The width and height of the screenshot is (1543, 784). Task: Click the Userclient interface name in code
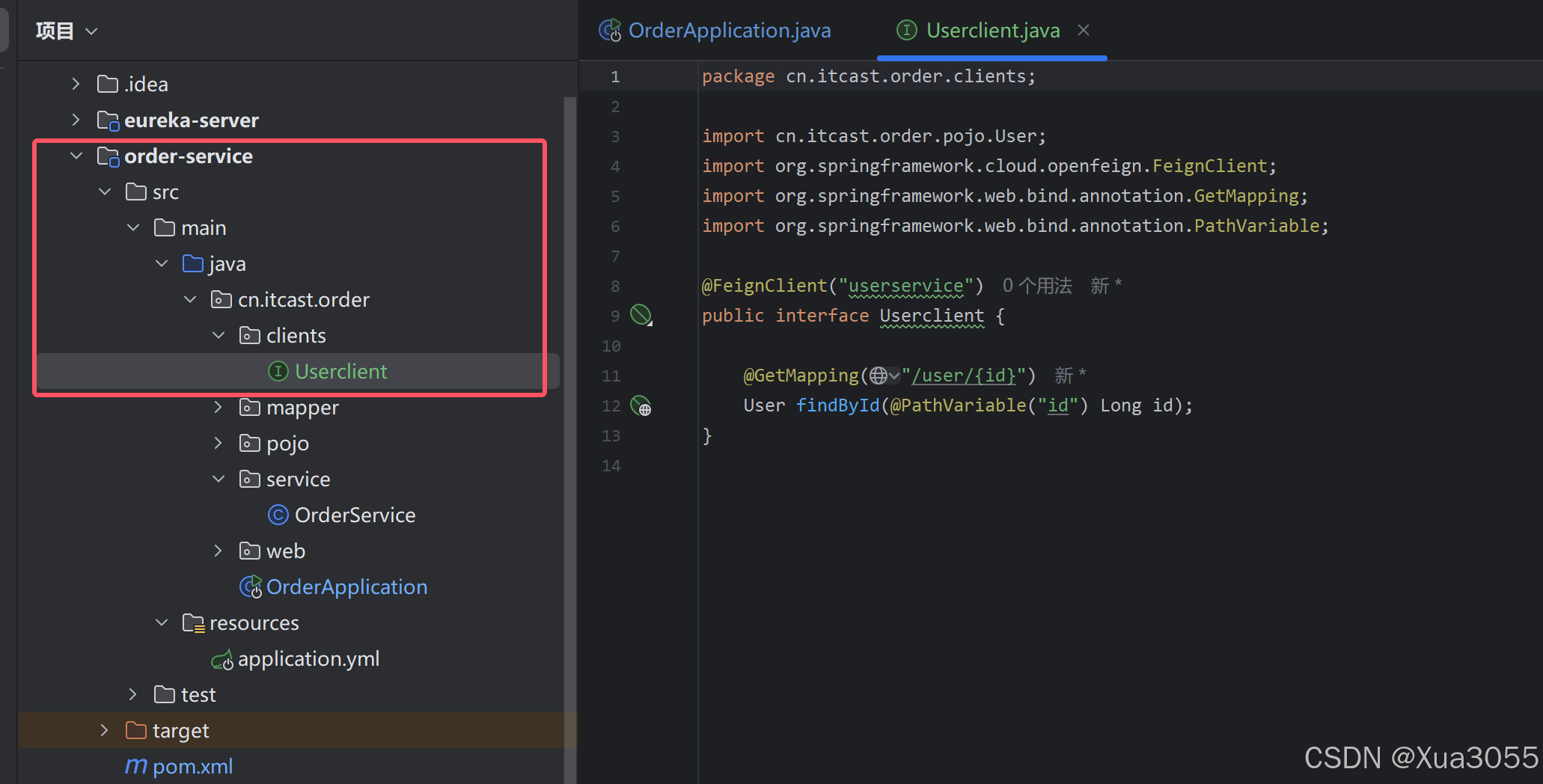coord(932,316)
